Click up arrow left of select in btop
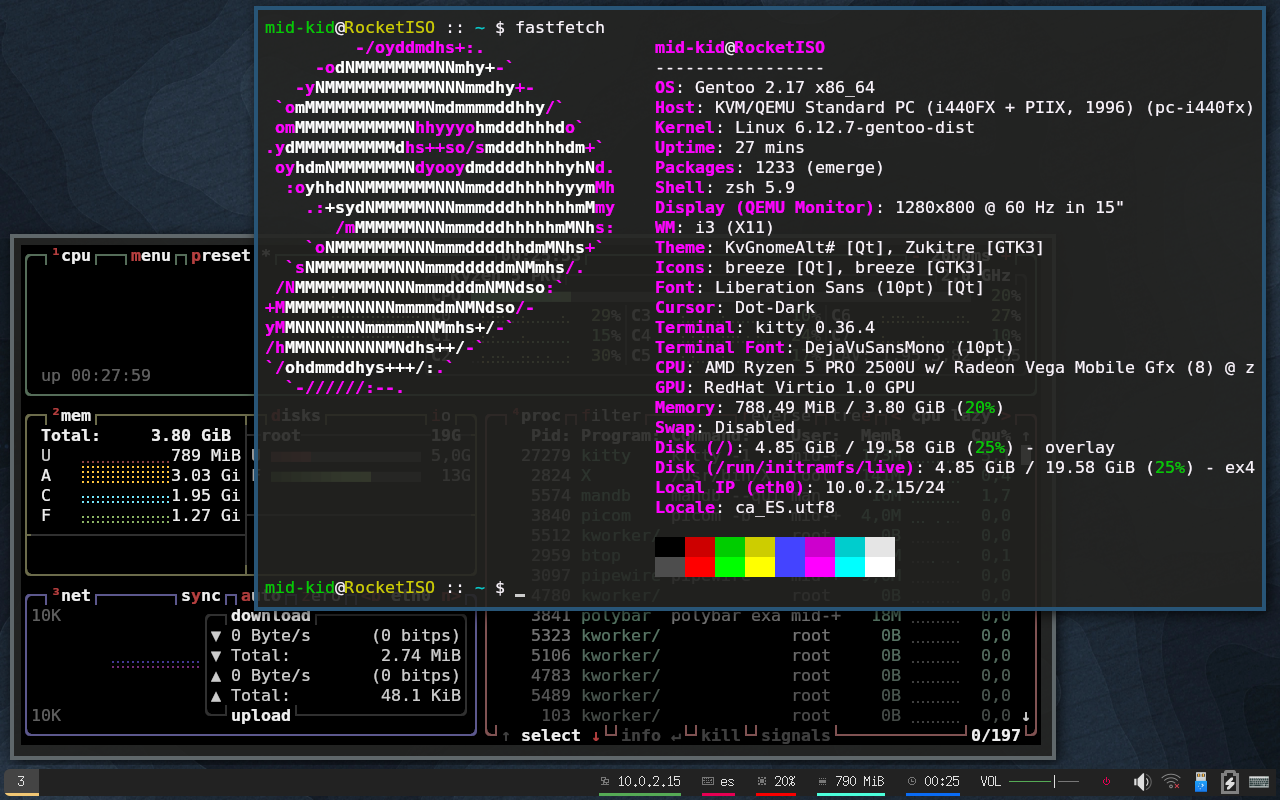Screen dimensions: 1280x800 [x=506, y=735]
